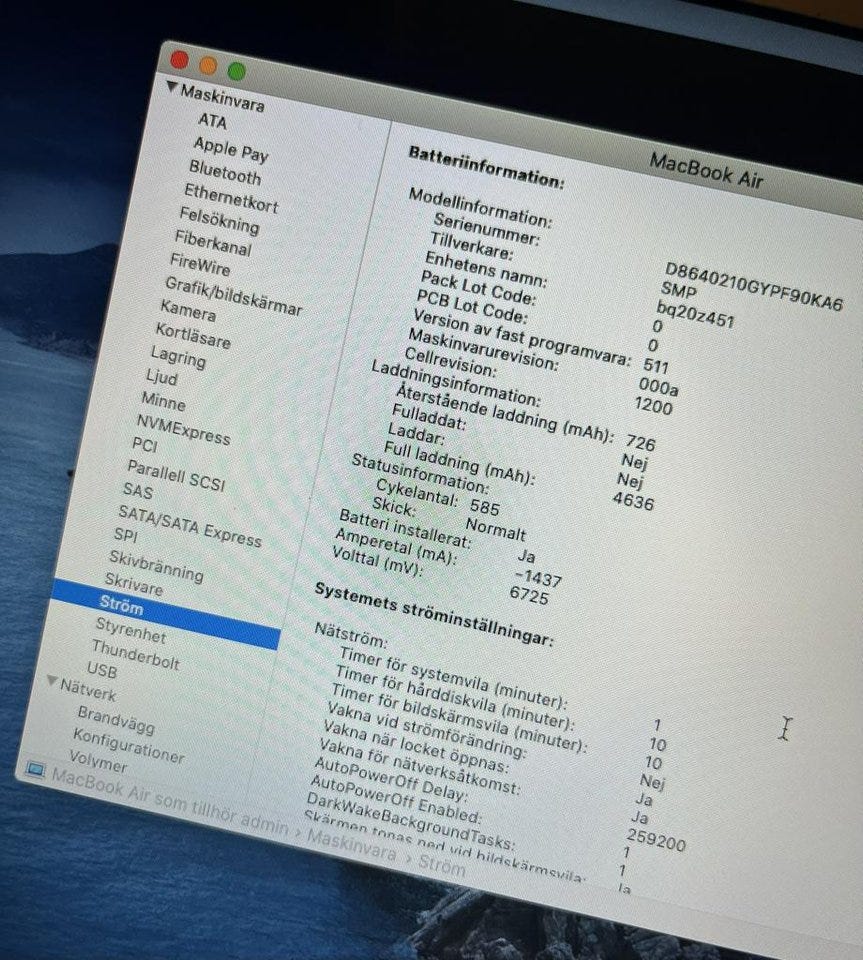Viewport: 863px width, 960px height.
Task: Select Kamera in the sidebar
Action: [x=188, y=311]
